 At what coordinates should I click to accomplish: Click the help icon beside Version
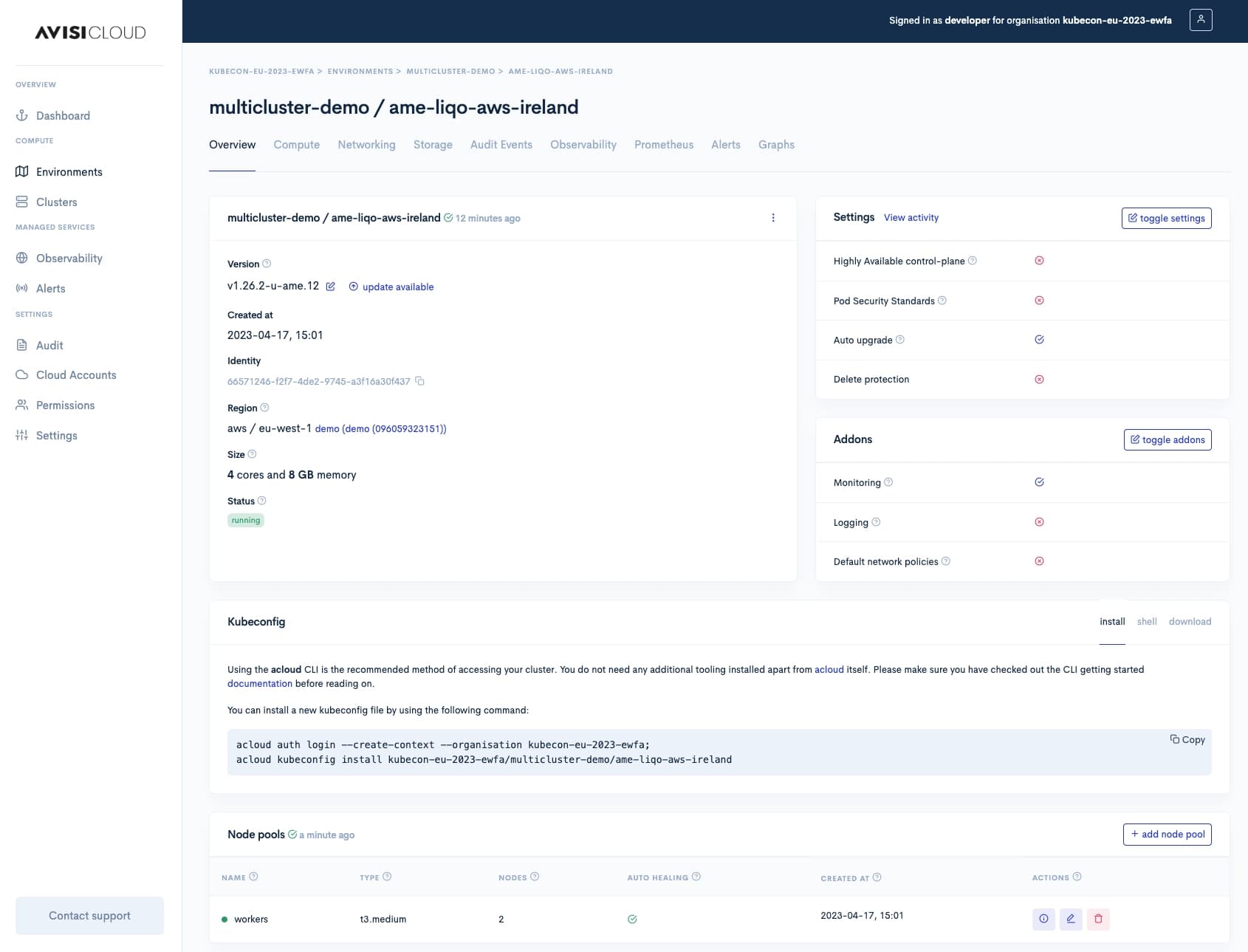267,264
